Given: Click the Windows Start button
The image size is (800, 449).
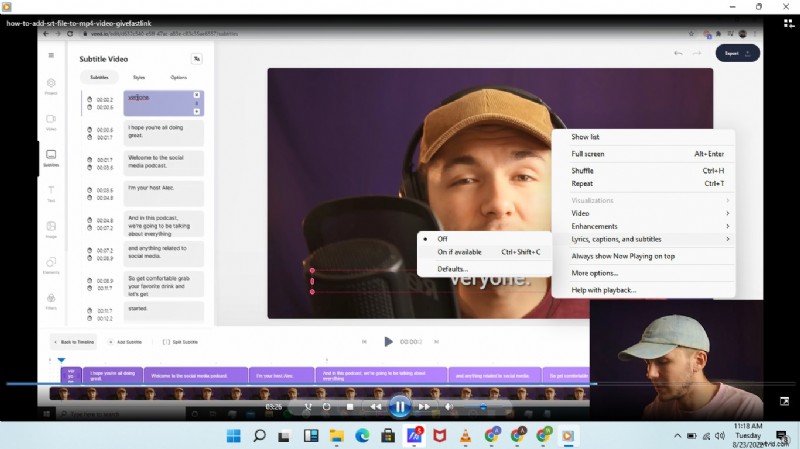Looking at the screenshot, I should coord(233,436).
